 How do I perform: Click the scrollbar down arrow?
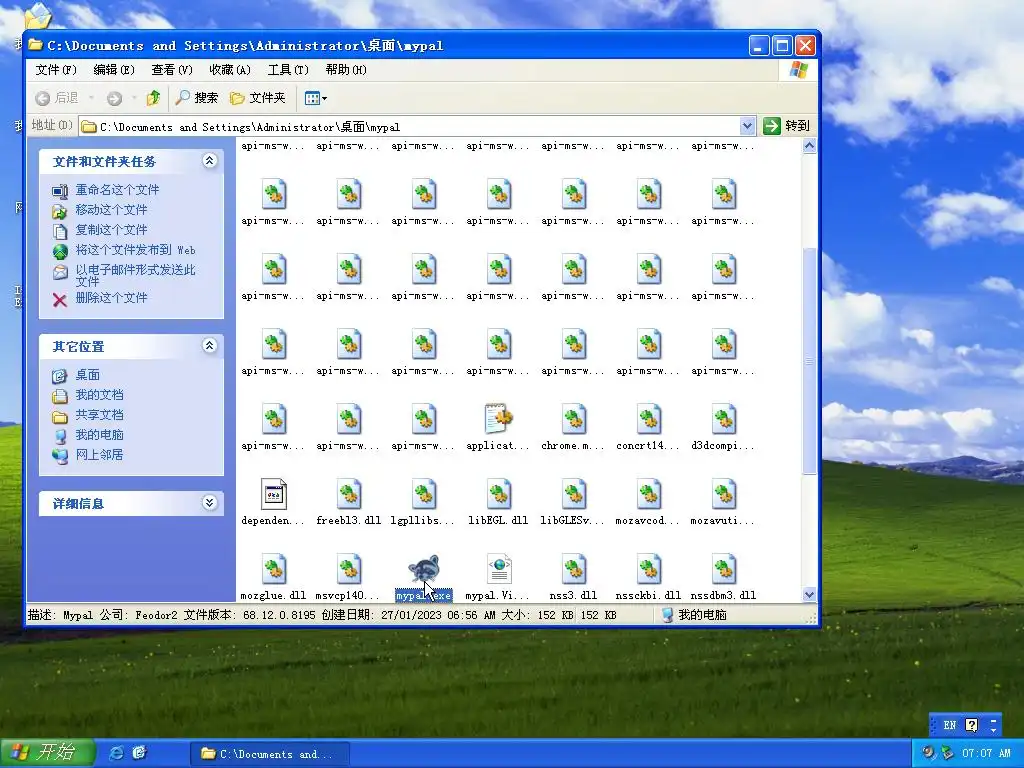pos(809,594)
